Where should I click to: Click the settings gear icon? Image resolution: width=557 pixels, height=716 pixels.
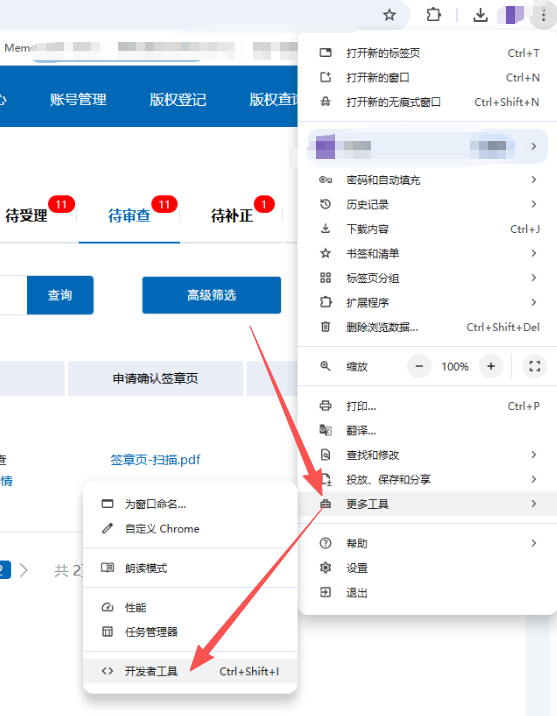coord(326,568)
